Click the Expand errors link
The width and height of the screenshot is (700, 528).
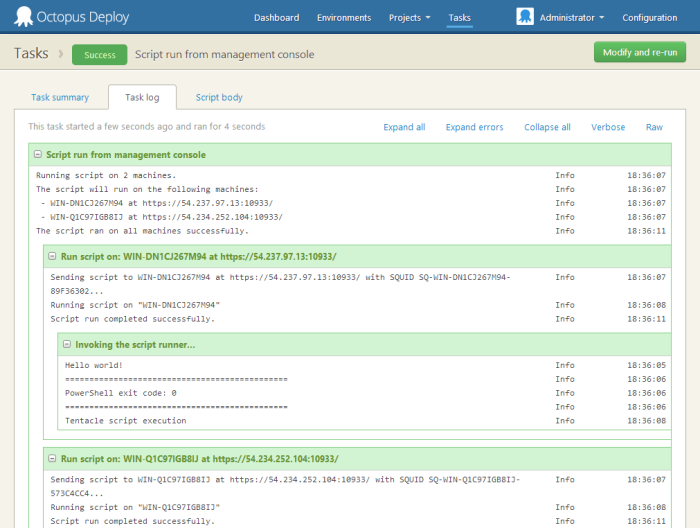pyautogui.click(x=474, y=128)
